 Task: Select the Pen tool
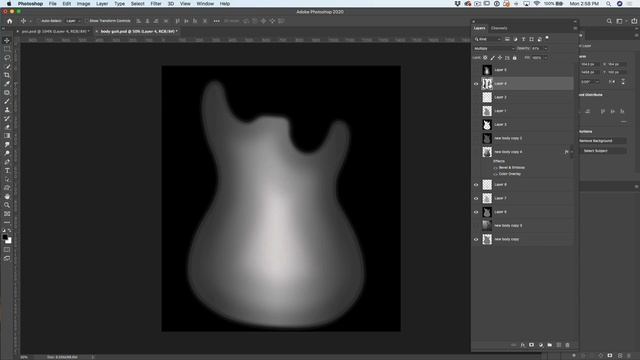pos(7,162)
